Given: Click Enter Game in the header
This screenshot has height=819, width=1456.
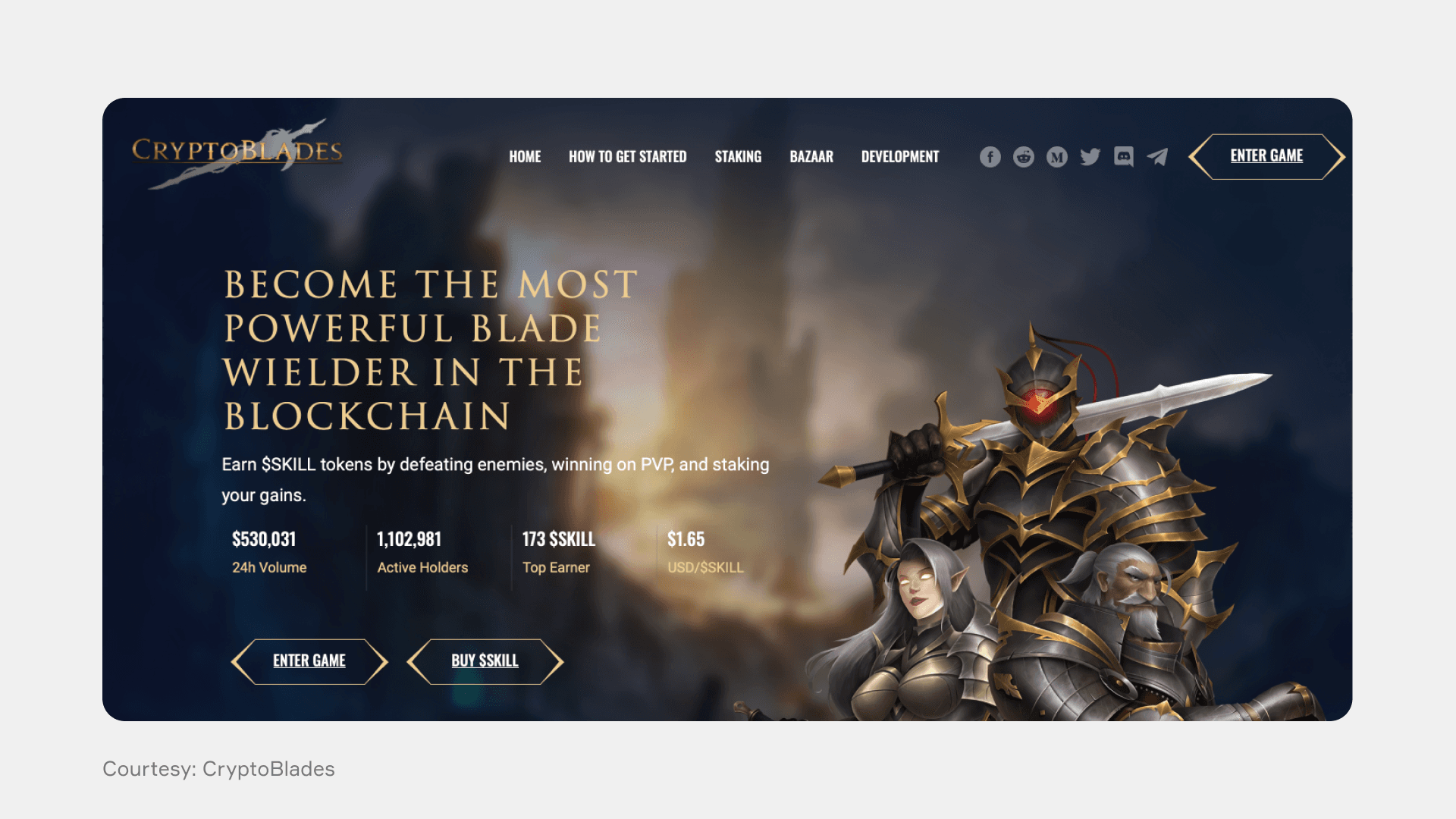Looking at the screenshot, I should pyautogui.click(x=1266, y=156).
